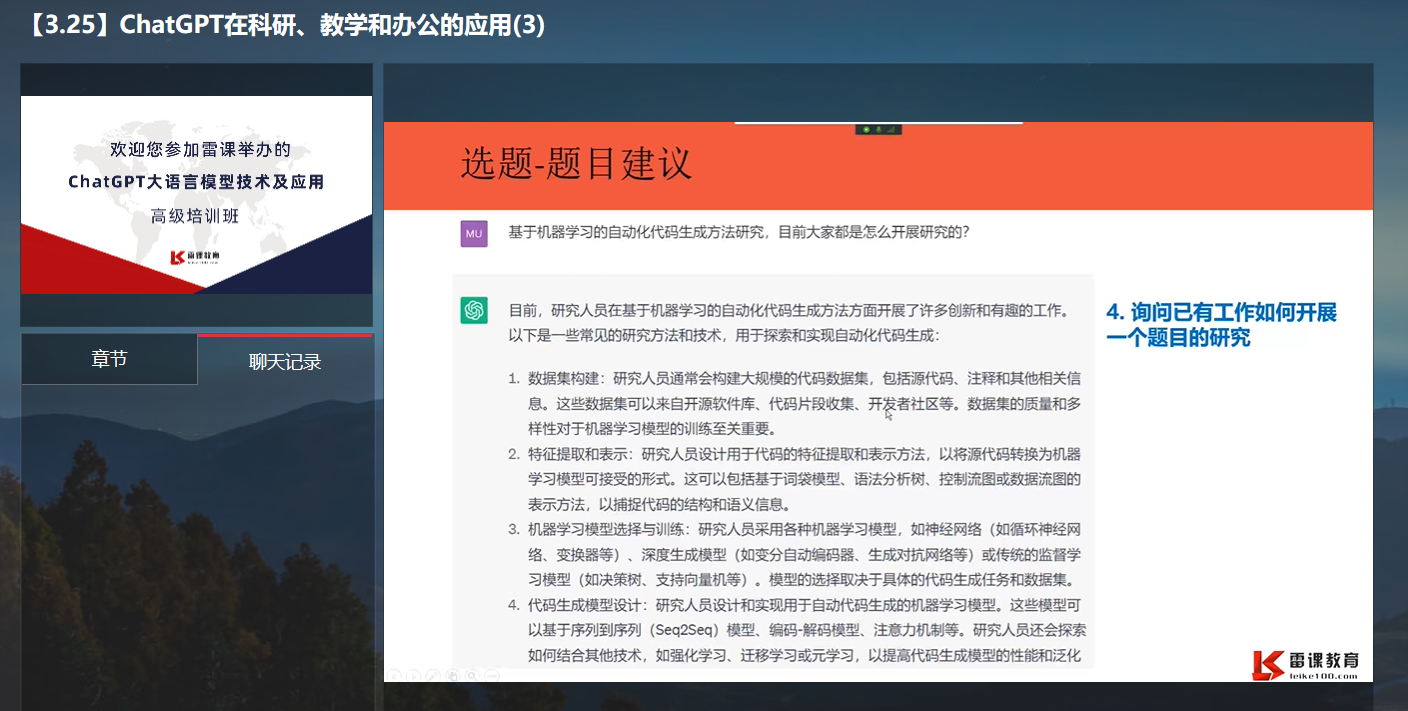1408x711 pixels.
Task: Click the 选题-题目建议 slide heading
Action: [x=576, y=164]
